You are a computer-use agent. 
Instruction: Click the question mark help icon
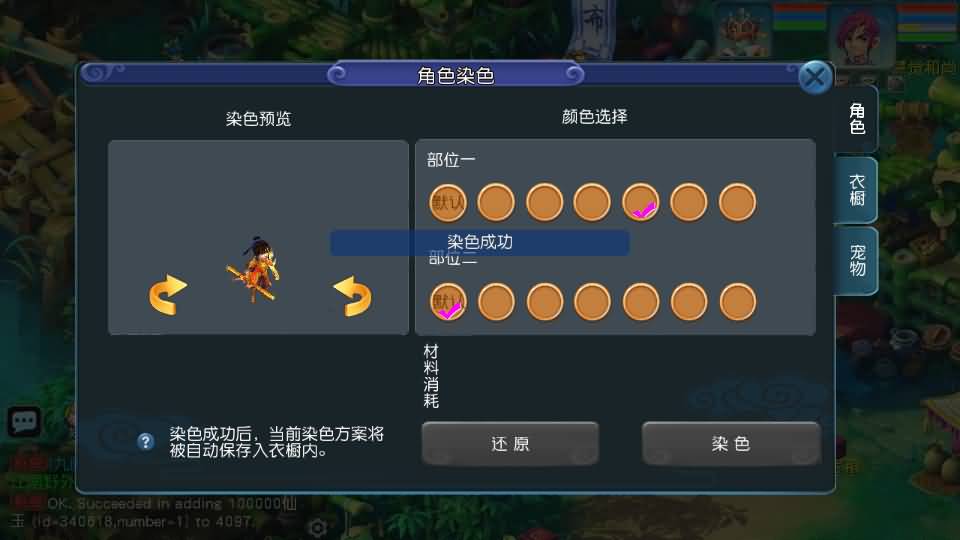pyautogui.click(x=146, y=441)
